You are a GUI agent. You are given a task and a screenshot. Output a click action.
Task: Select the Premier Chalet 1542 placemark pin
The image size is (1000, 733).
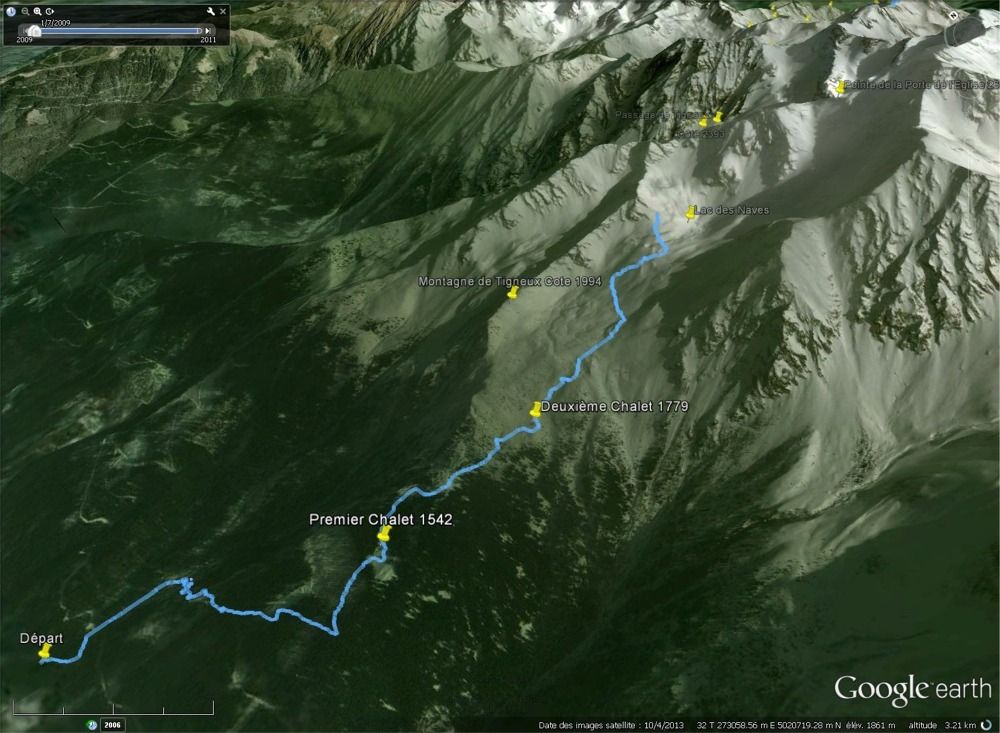383,534
